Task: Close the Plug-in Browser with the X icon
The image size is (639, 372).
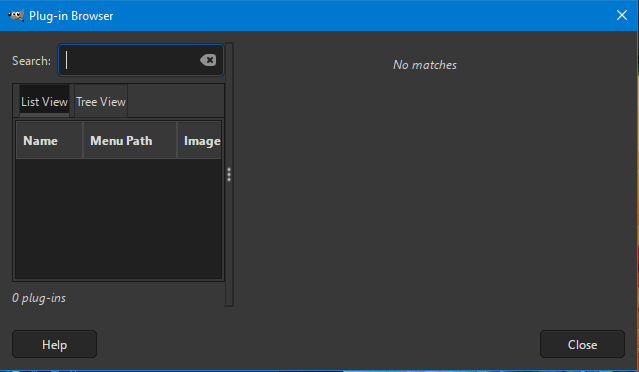Action: [x=621, y=15]
